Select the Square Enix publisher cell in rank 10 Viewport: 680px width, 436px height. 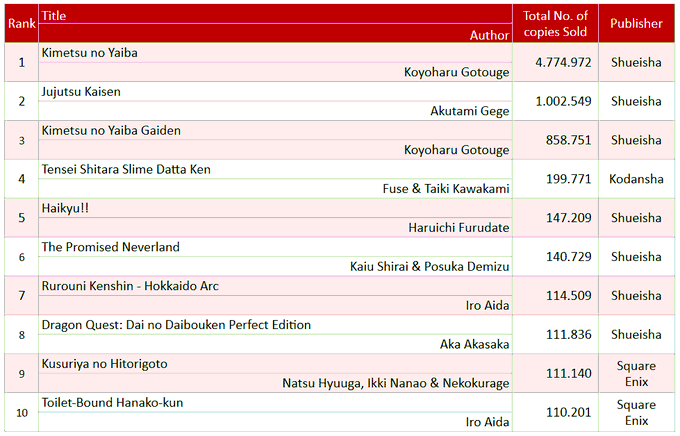tap(636, 412)
